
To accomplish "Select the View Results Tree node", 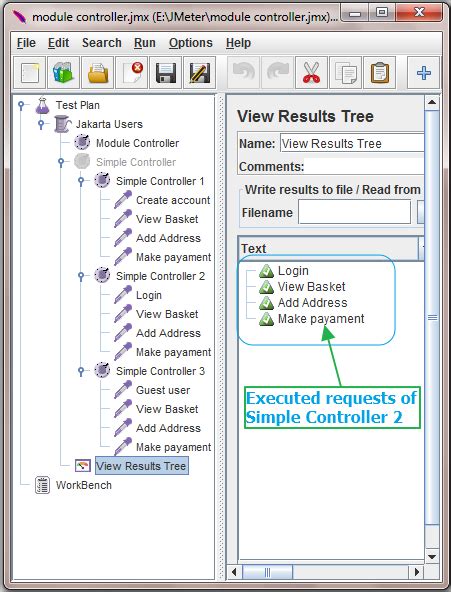I will (141, 466).
